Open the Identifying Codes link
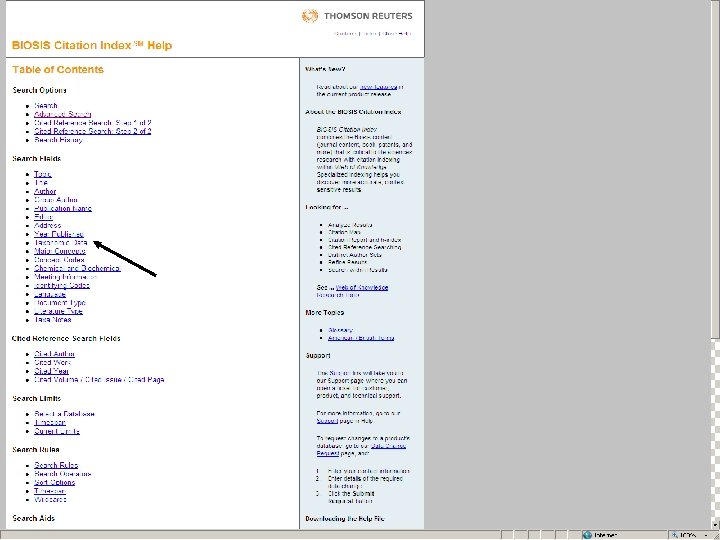The image size is (720, 540). [x=62, y=286]
